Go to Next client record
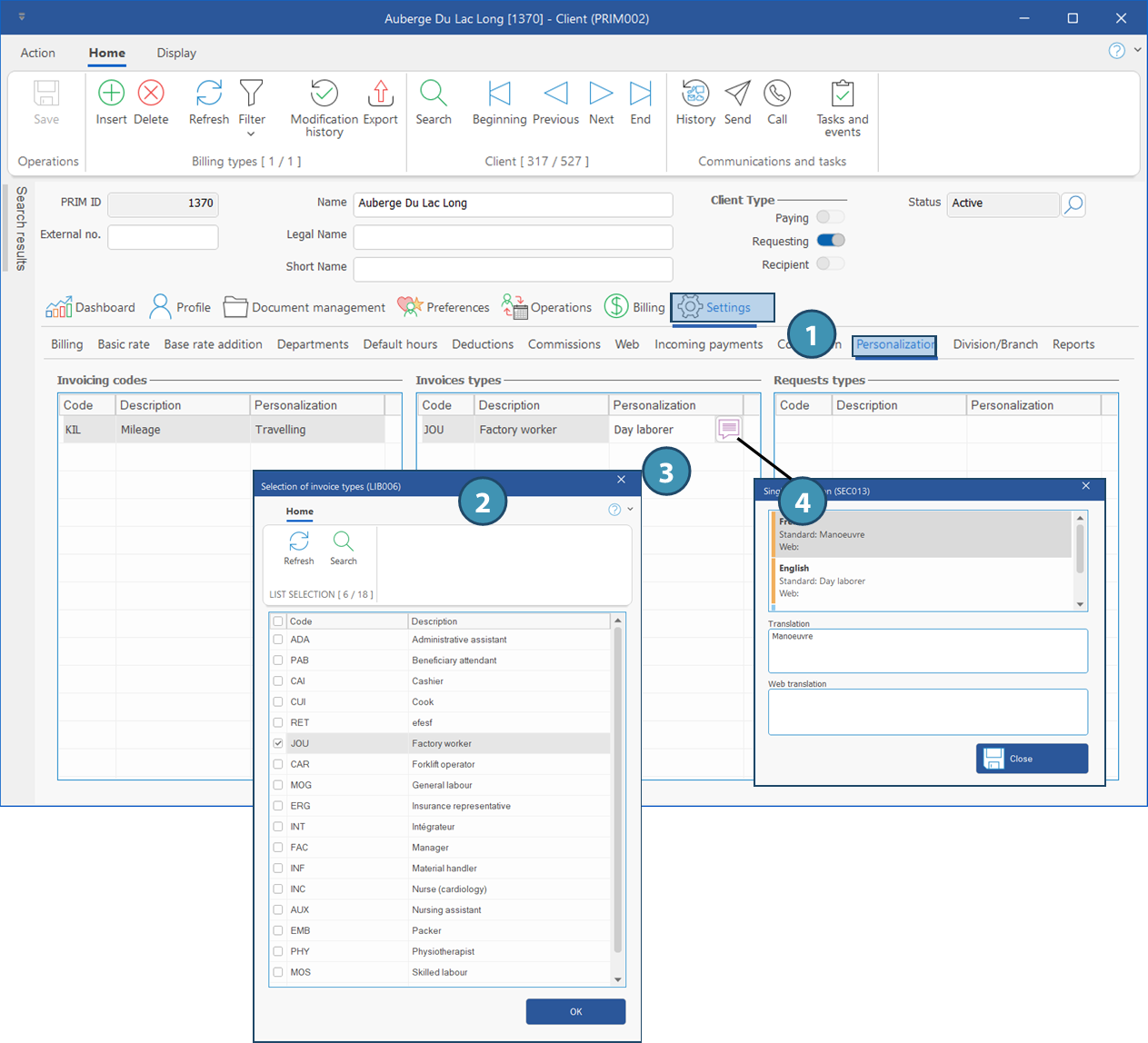1148x1043 pixels. [x=601, y=94]
